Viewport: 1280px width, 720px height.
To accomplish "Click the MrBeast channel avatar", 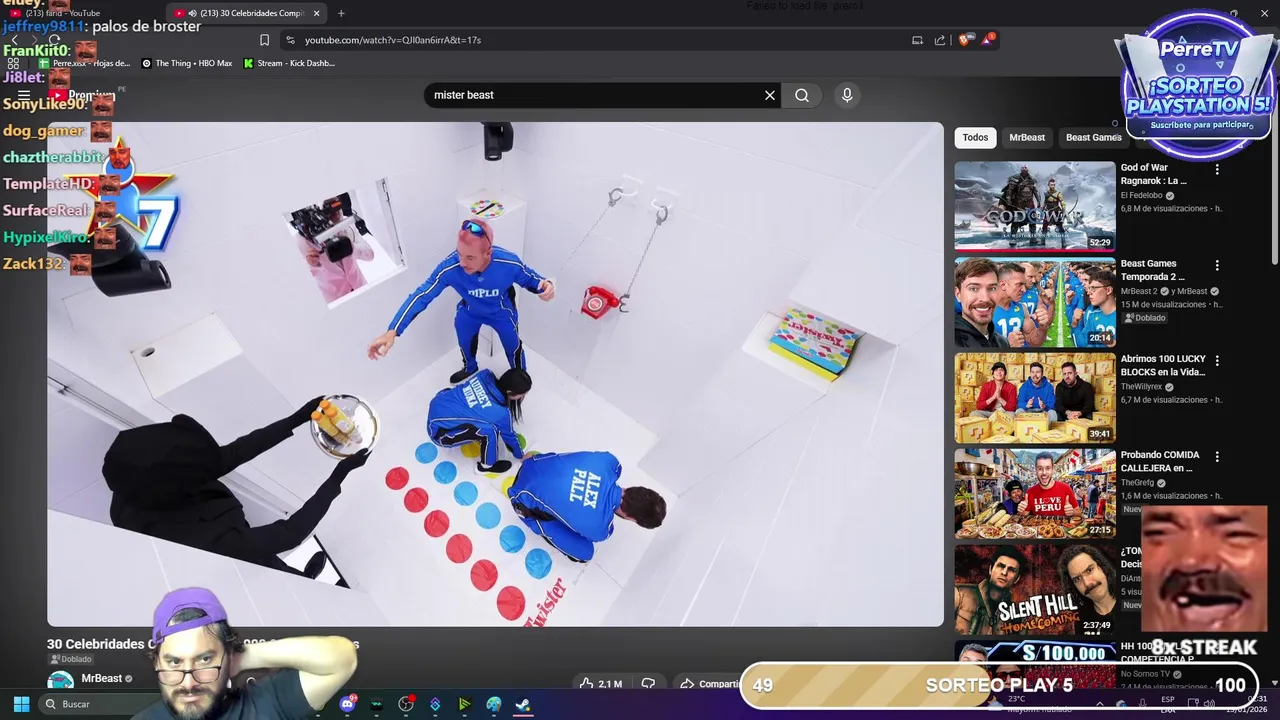I will tap(60, 682).
